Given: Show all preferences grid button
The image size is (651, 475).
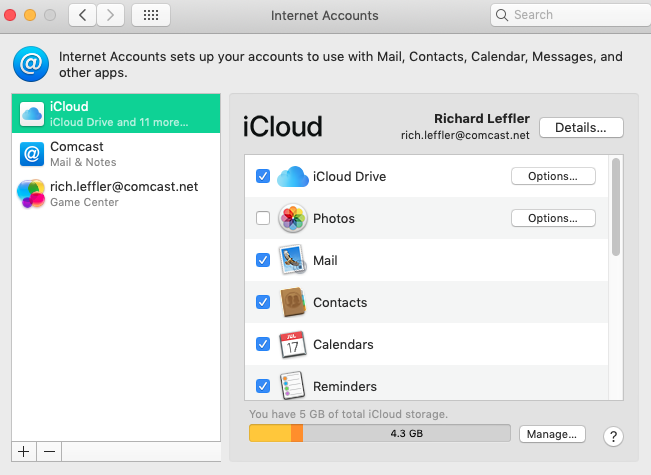Looking at the screenshot, I should (x=150, y=15).
